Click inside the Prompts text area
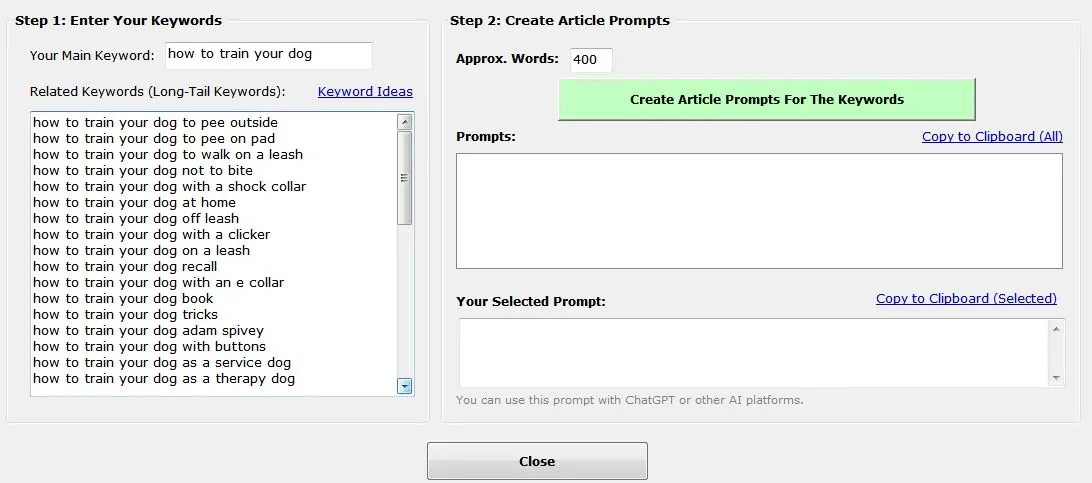1092x483 pixels. coord(759,211)
